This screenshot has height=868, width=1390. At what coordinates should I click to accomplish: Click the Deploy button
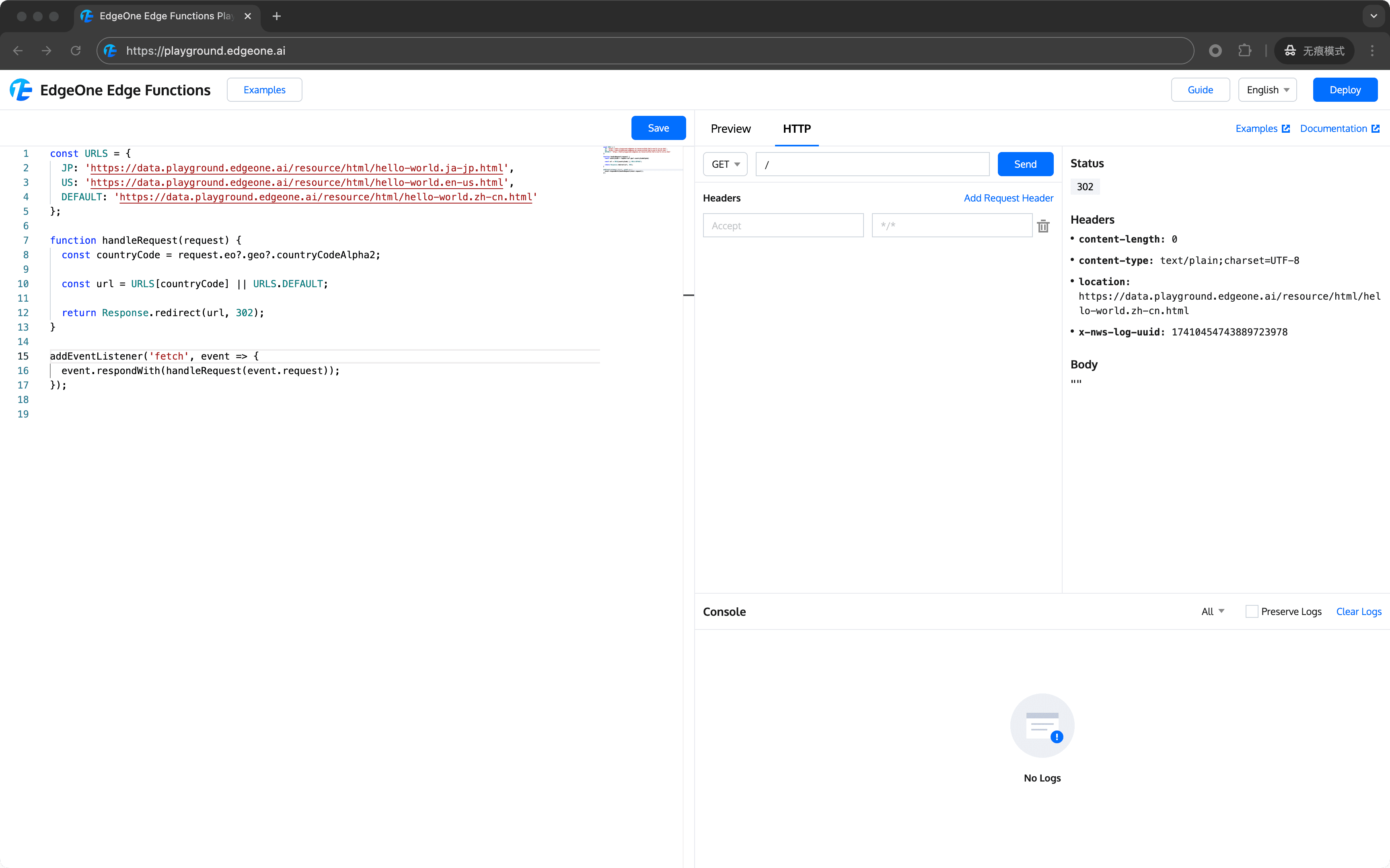pos(1345,90)
